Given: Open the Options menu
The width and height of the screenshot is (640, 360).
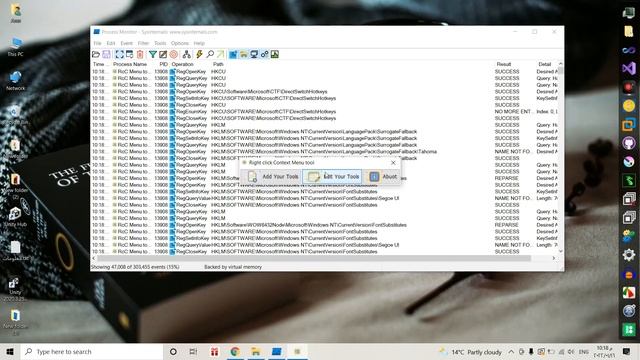Looking at the screenshot, I should 180,43.
